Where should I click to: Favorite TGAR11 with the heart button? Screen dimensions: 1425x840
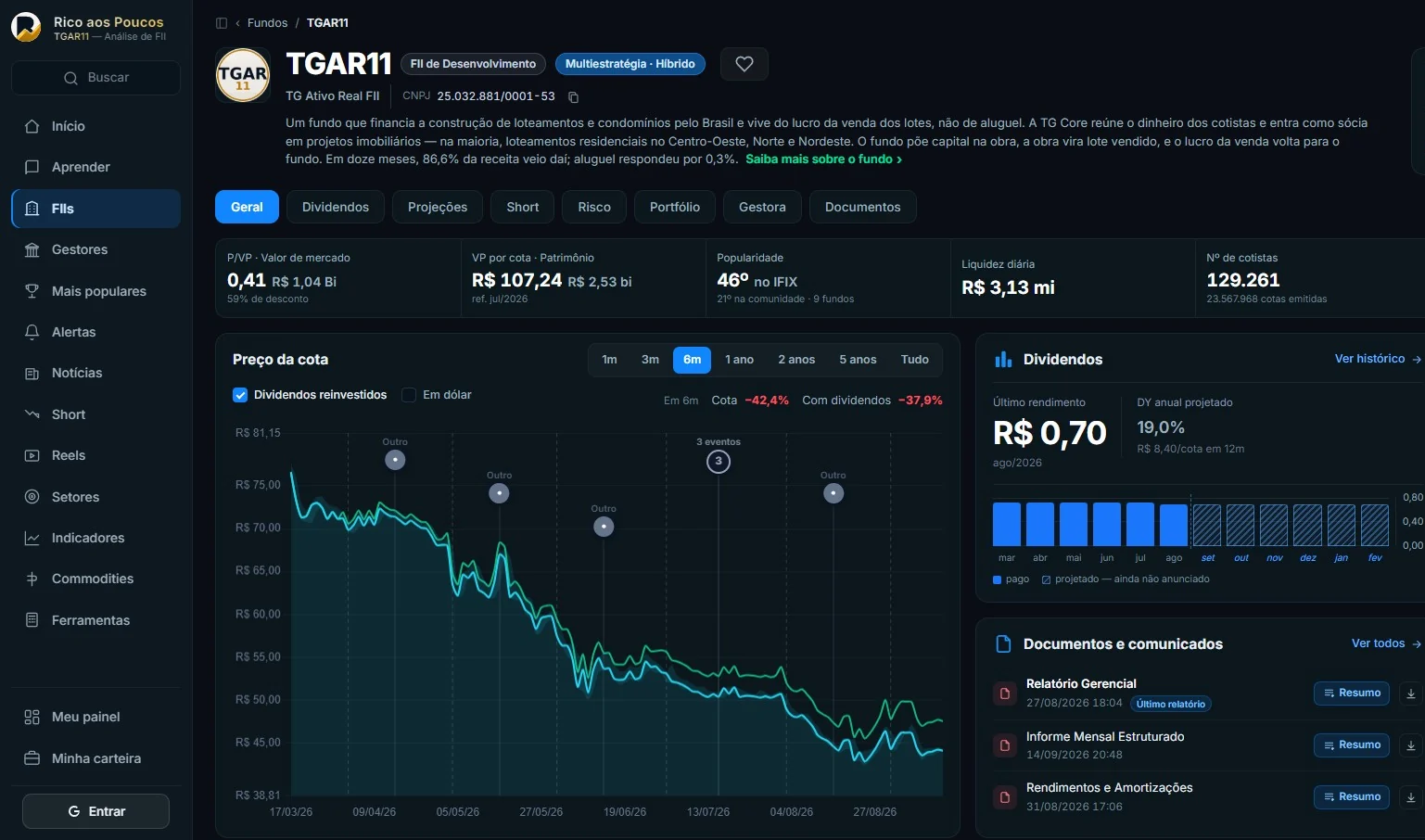pyautogui.click(x=744, y=64)
